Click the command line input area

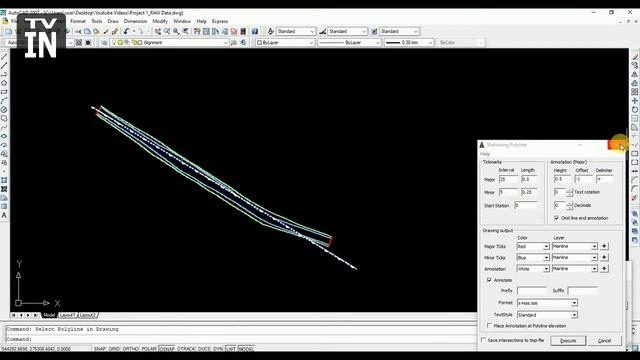[241, 339]
